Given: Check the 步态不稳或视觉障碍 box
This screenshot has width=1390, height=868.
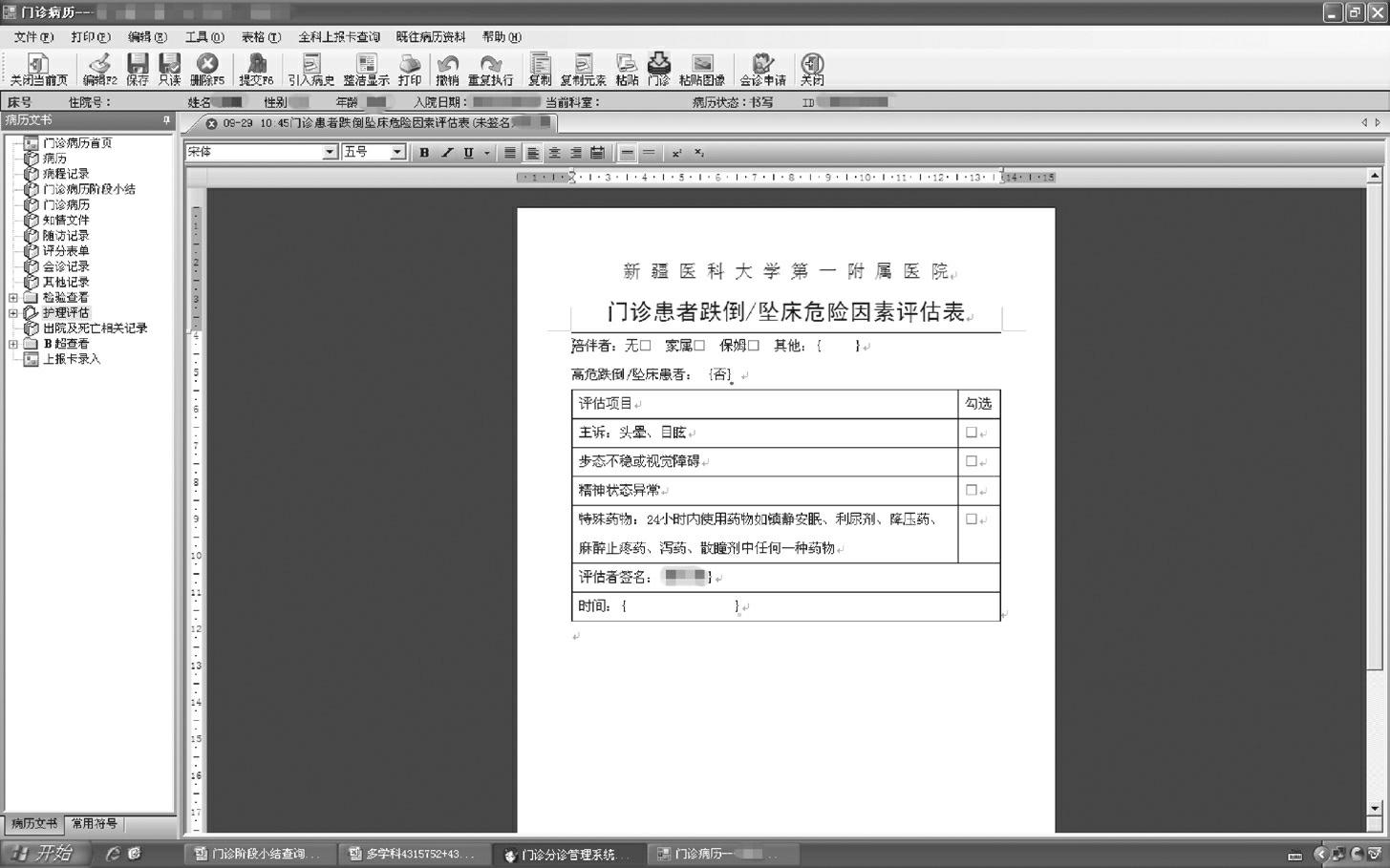Looking at the screenshot, I should pos(972,461).
